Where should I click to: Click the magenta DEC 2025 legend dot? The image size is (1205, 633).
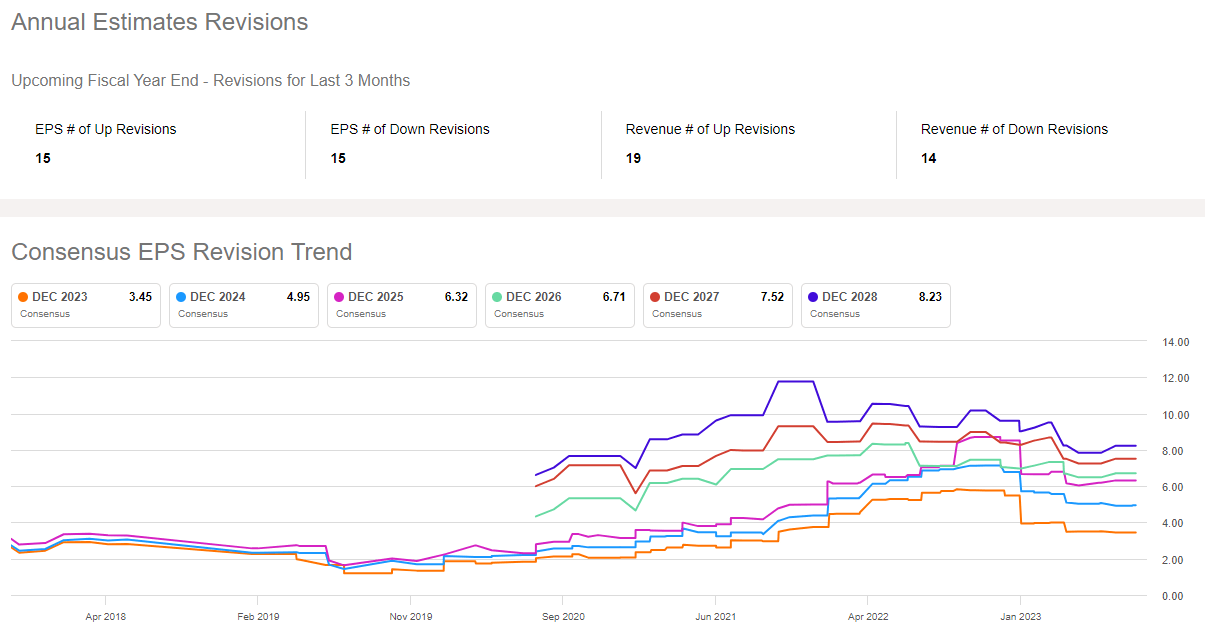pos(341,297)
